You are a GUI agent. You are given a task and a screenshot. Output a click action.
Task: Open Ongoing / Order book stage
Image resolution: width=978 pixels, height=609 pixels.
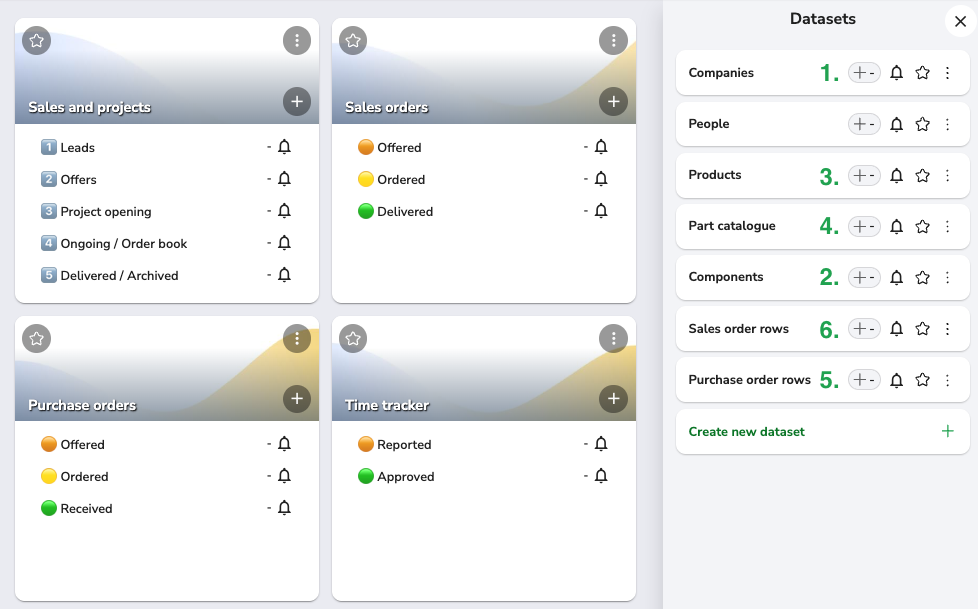tap(123, 243)
